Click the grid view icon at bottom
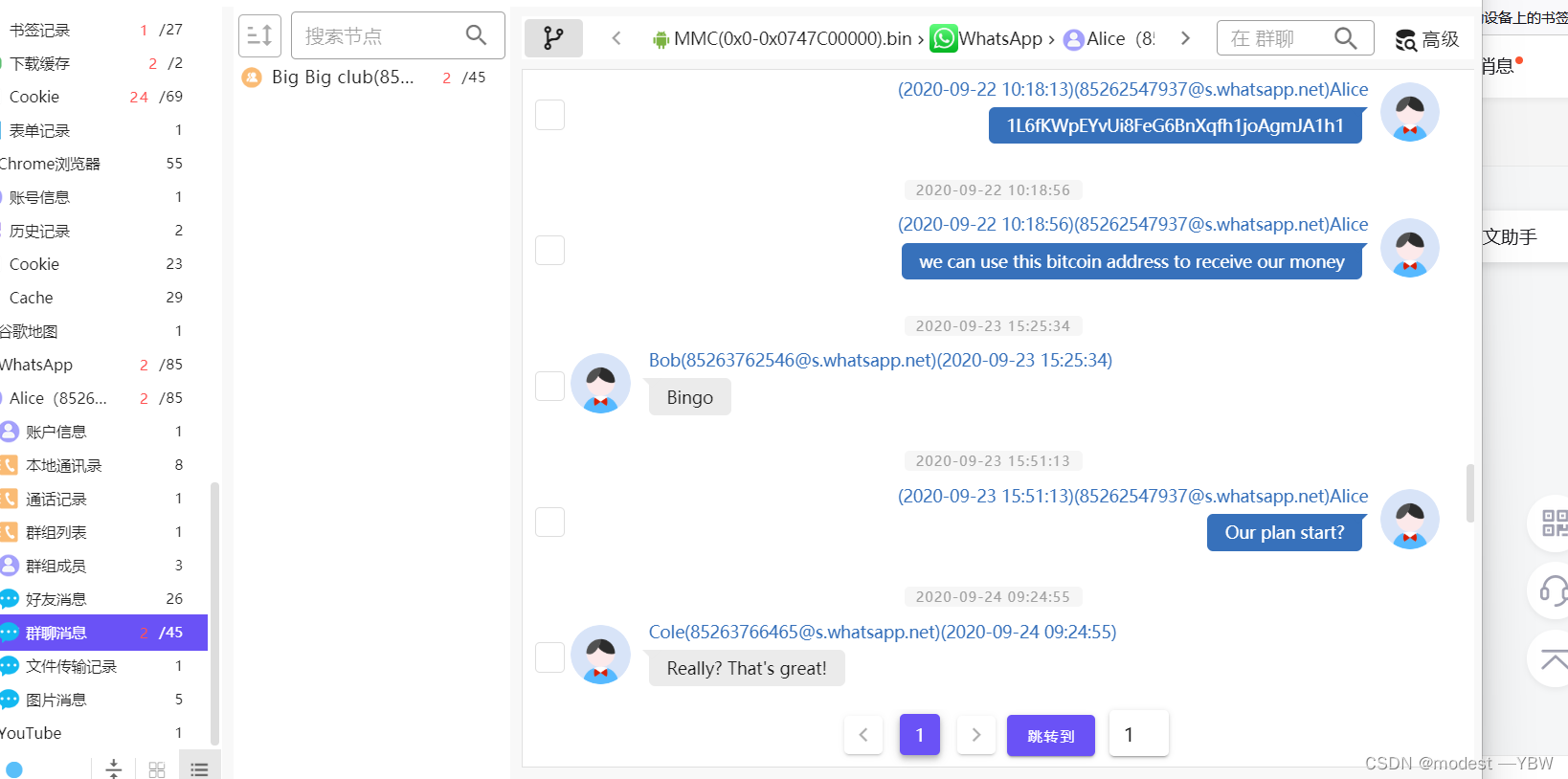 click(157, 769)
